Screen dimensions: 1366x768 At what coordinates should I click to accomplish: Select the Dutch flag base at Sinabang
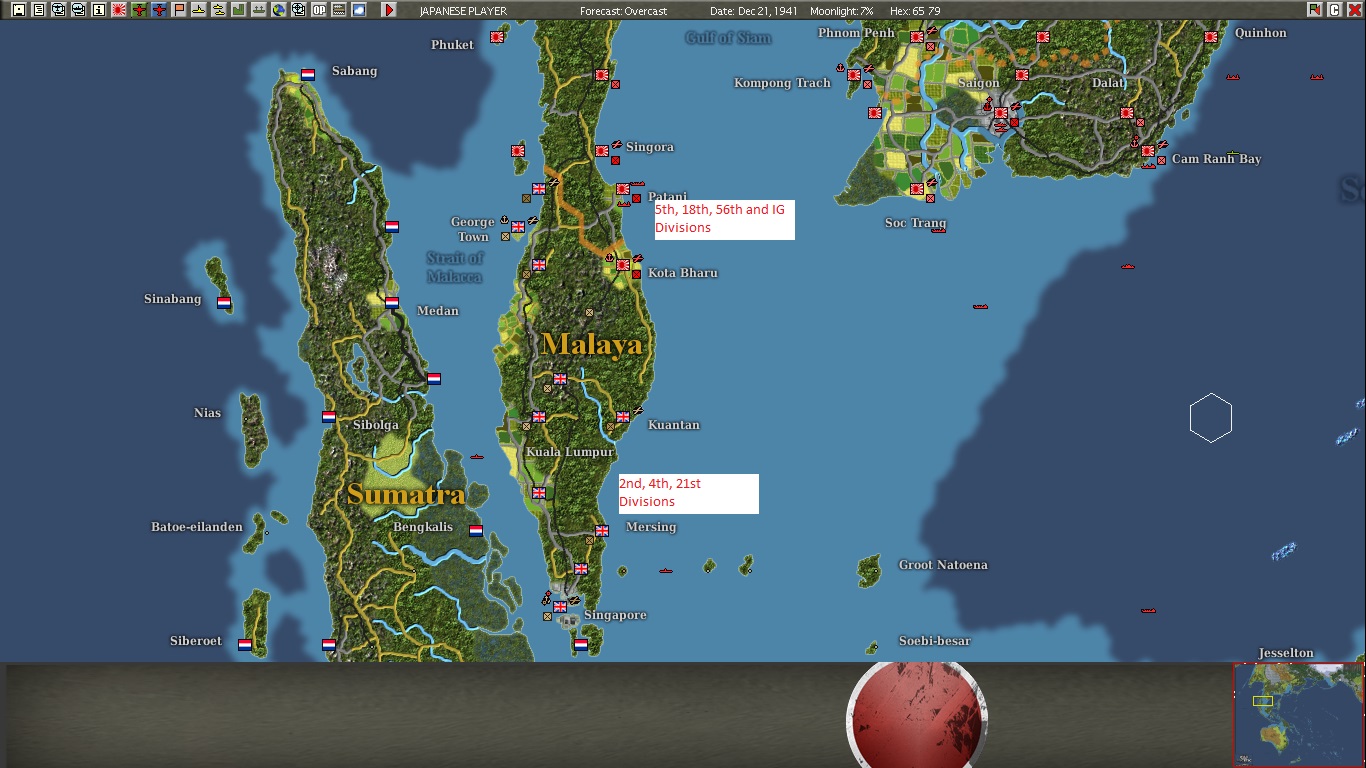pyautogui.click(x=224, y=302)
